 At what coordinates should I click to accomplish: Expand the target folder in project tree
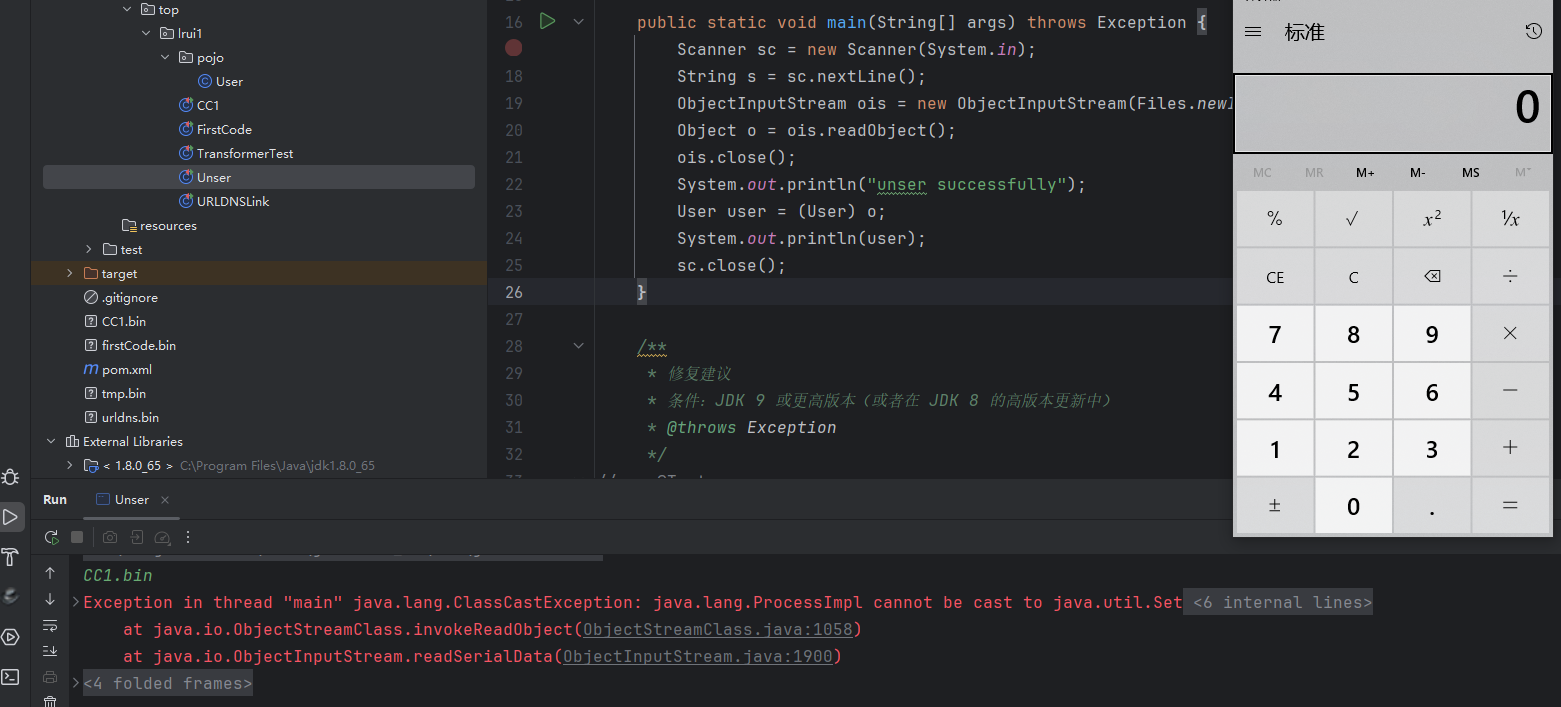(69, 273)
